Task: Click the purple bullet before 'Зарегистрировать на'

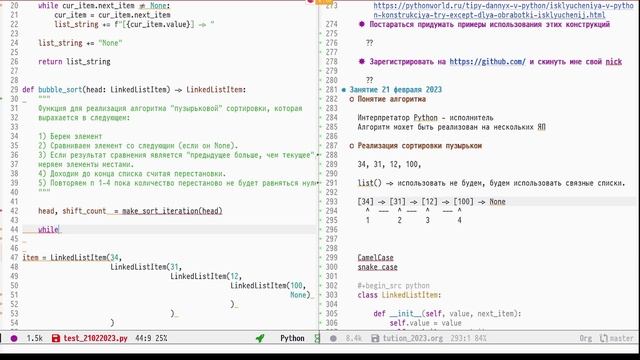Action: [362, 62]
